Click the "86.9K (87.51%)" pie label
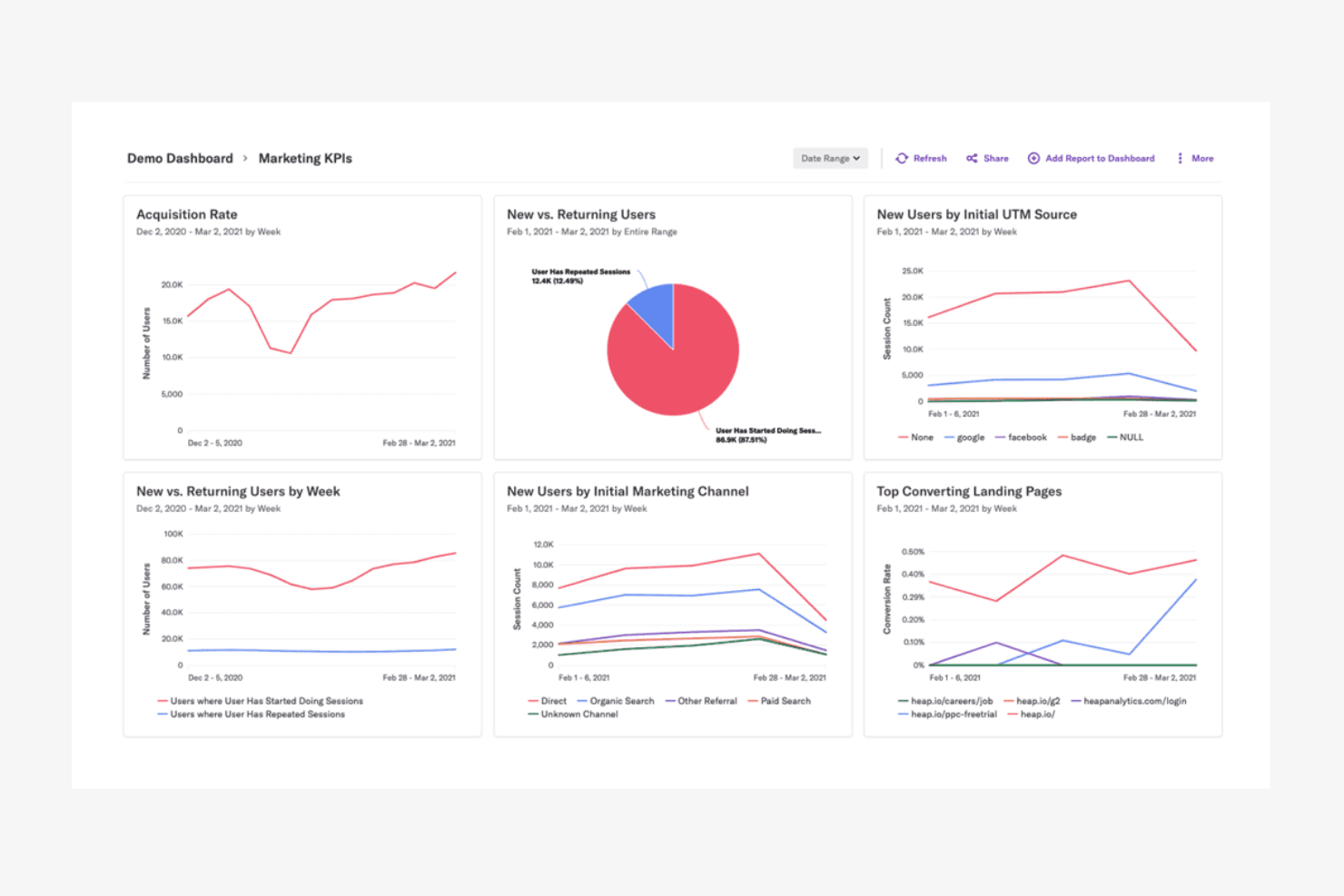This screenshot has height=896, width=1344. 741,440
